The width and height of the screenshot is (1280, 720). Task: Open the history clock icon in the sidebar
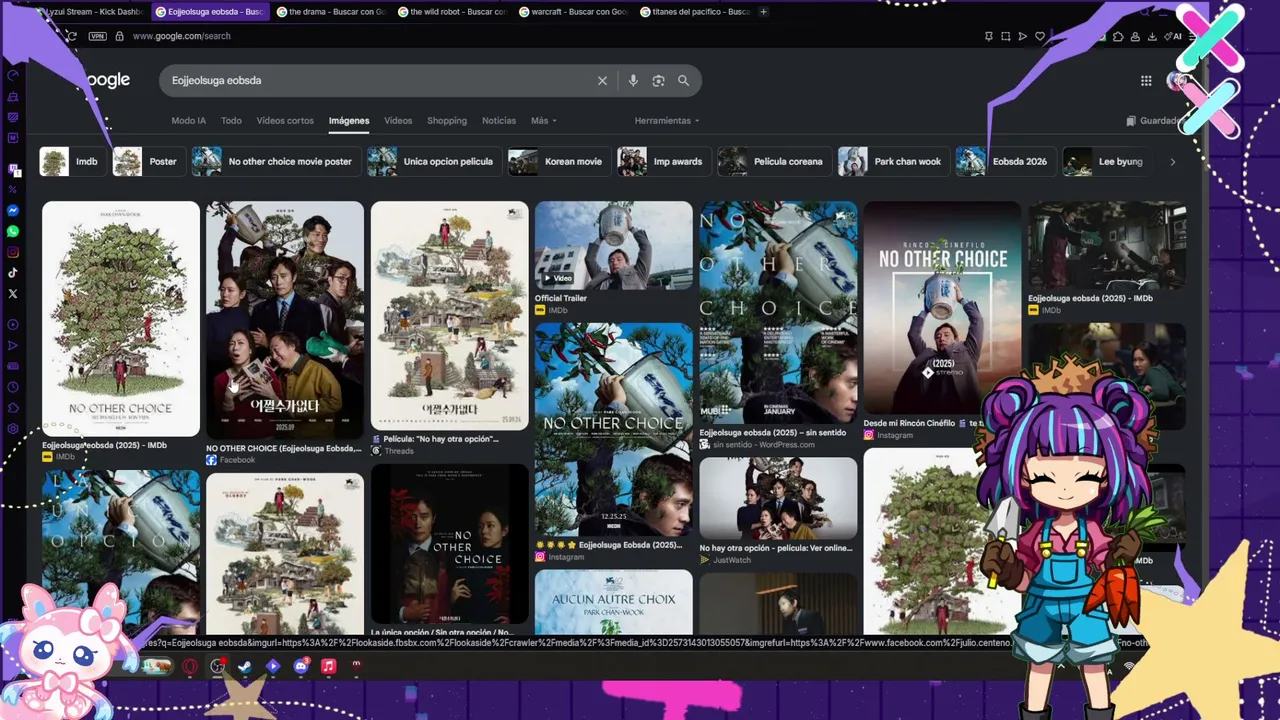pyautogui.click(x=13, y=387)
